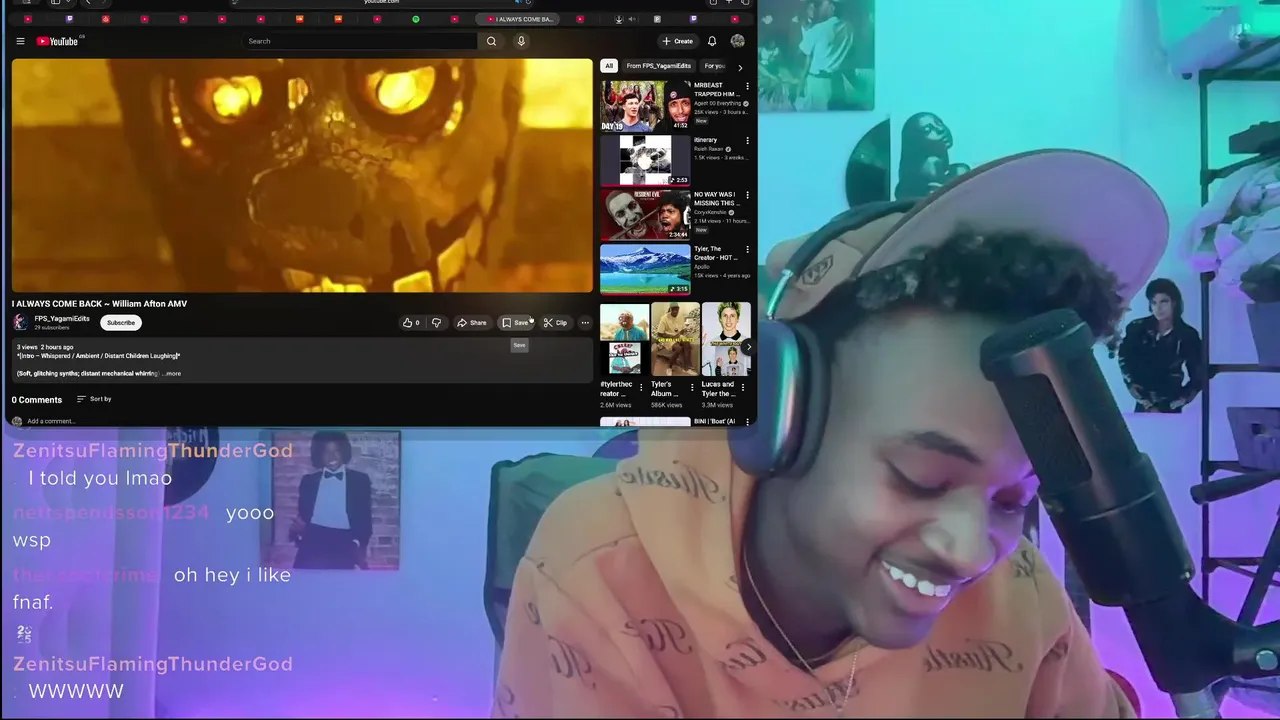
Task: Start voice search with the microphone icon
Action: click(x=520, y=41)
